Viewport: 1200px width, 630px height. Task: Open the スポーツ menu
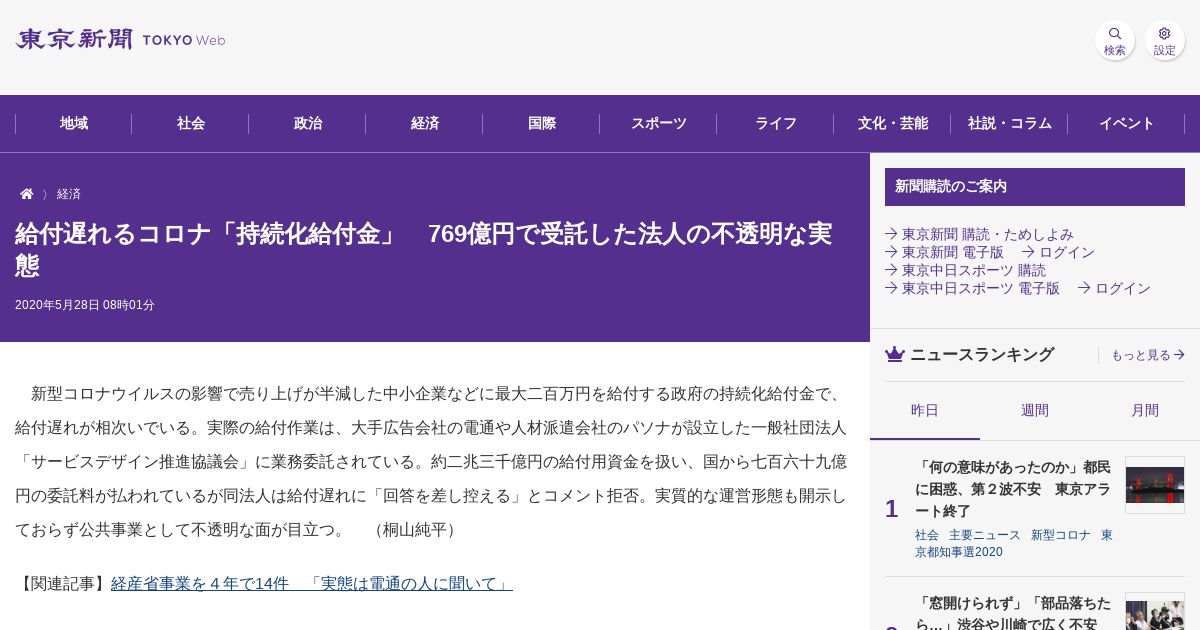(659, 123)
